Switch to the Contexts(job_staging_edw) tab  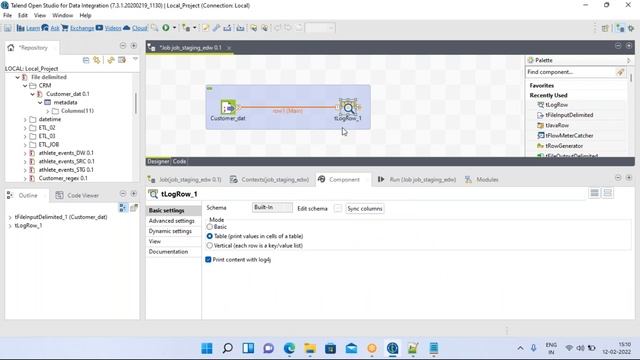click(x=269, y=180)
